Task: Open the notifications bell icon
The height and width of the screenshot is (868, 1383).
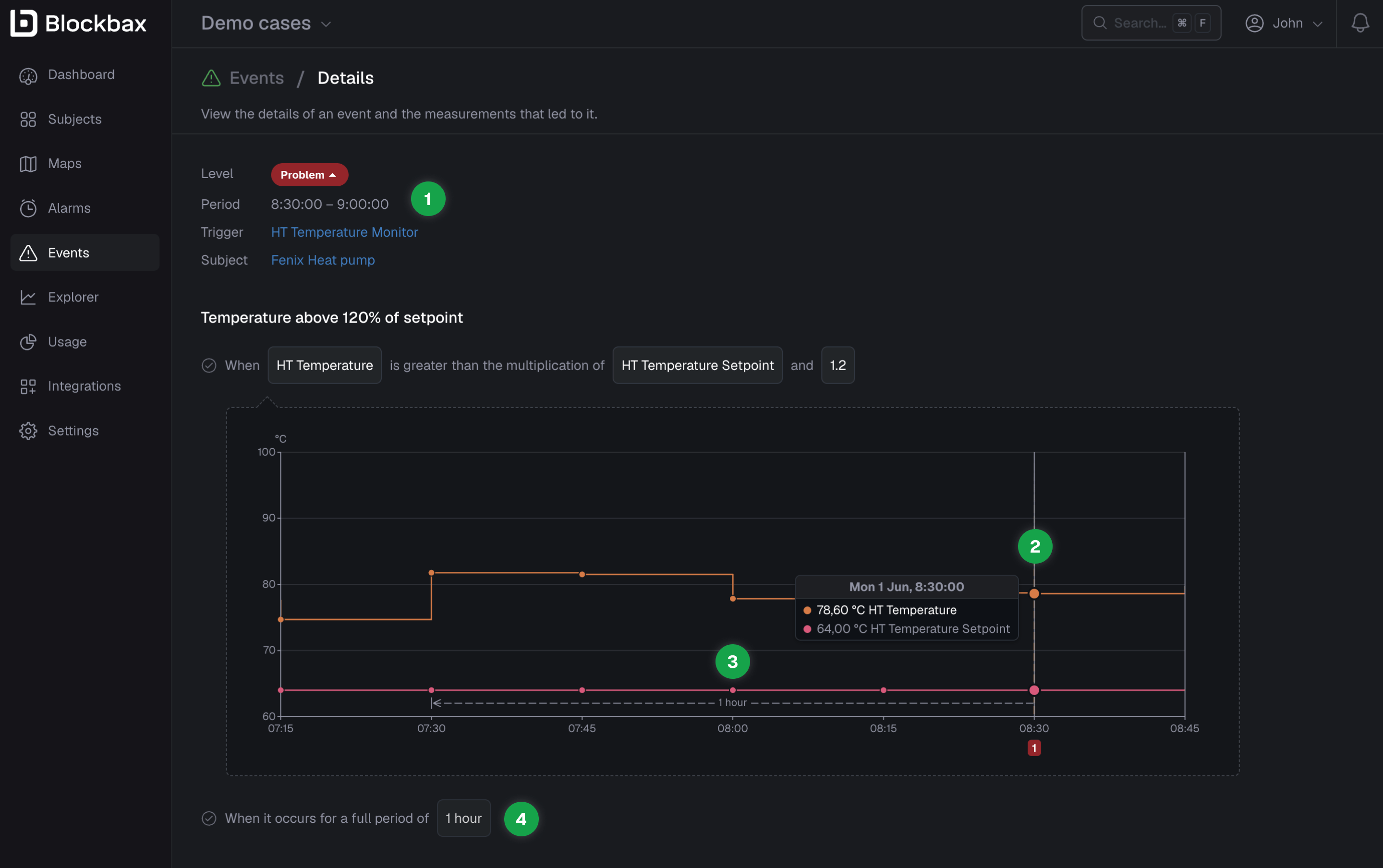Action: 1359,23
